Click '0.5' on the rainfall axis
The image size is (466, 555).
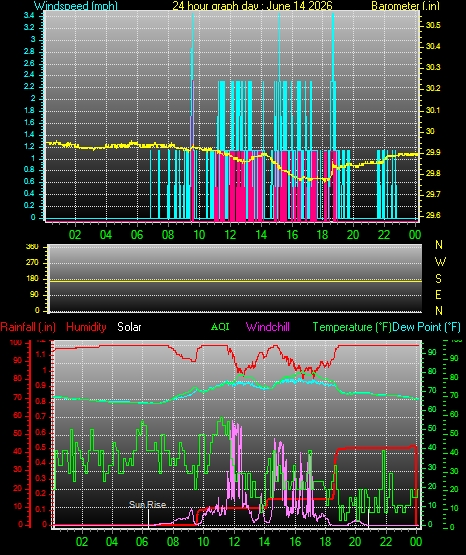point(41,447)
